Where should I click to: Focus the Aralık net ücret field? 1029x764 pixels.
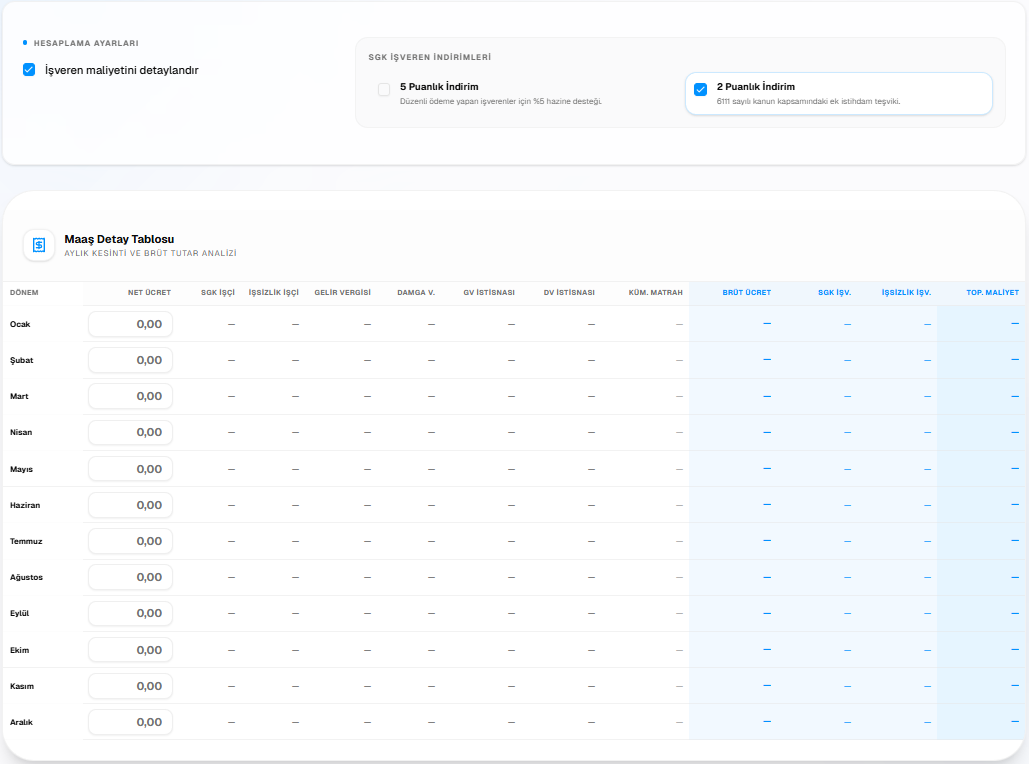(131, 722)
